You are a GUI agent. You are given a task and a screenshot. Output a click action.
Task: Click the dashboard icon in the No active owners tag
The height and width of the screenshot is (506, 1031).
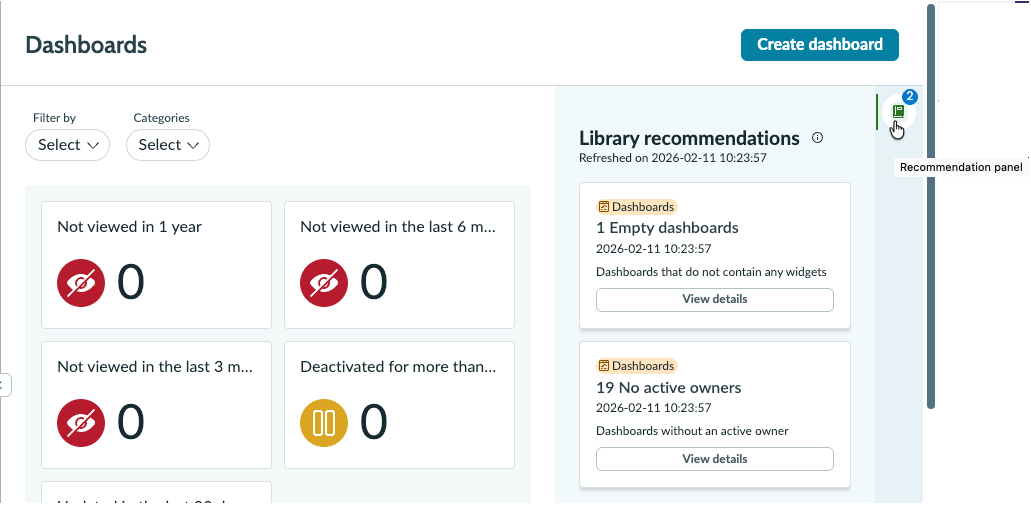tap(604, 366)
